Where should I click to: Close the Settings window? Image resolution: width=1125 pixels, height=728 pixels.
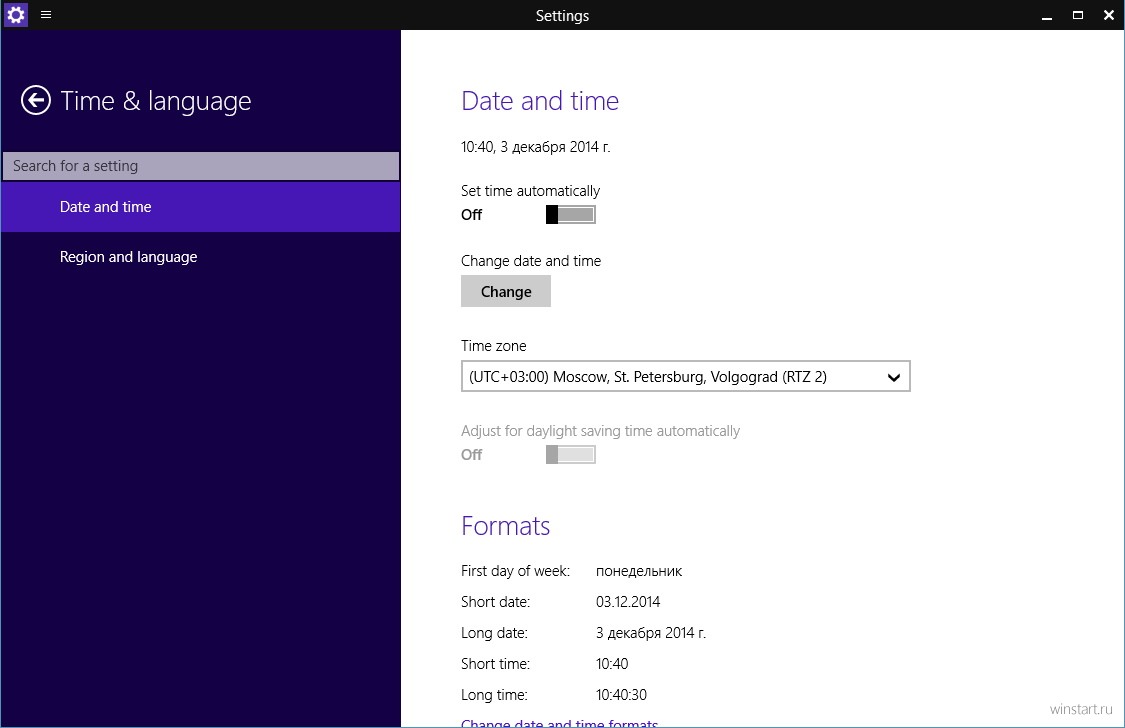[x=1108, y=15]
